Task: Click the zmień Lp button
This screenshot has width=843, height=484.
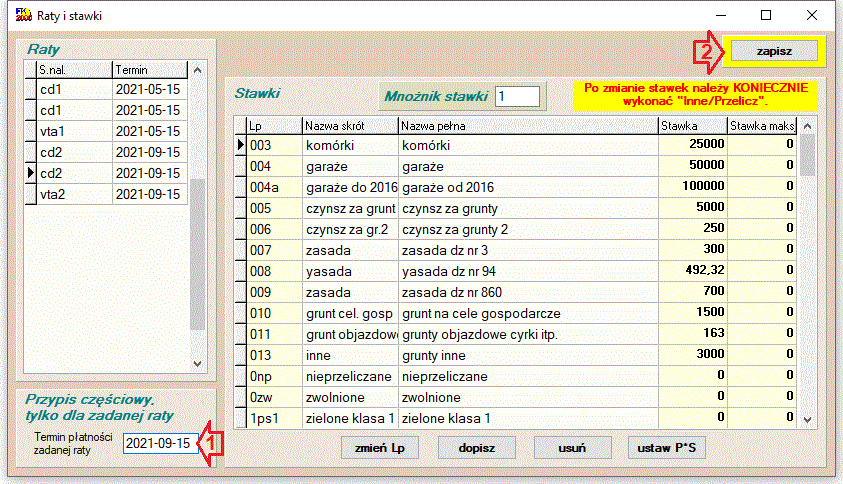Action: coord(380,447)
